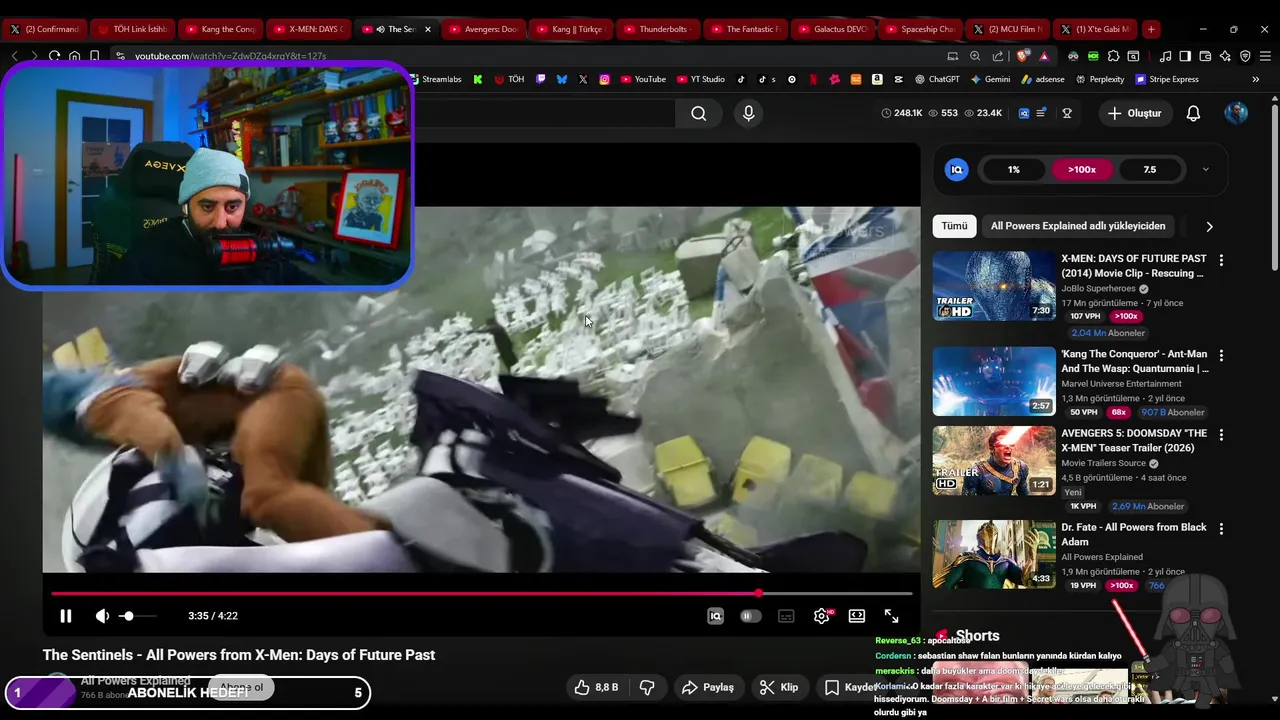Open the notifications bell
The width and height of the screenshot is (1280, 720).
click(1193, 114)
